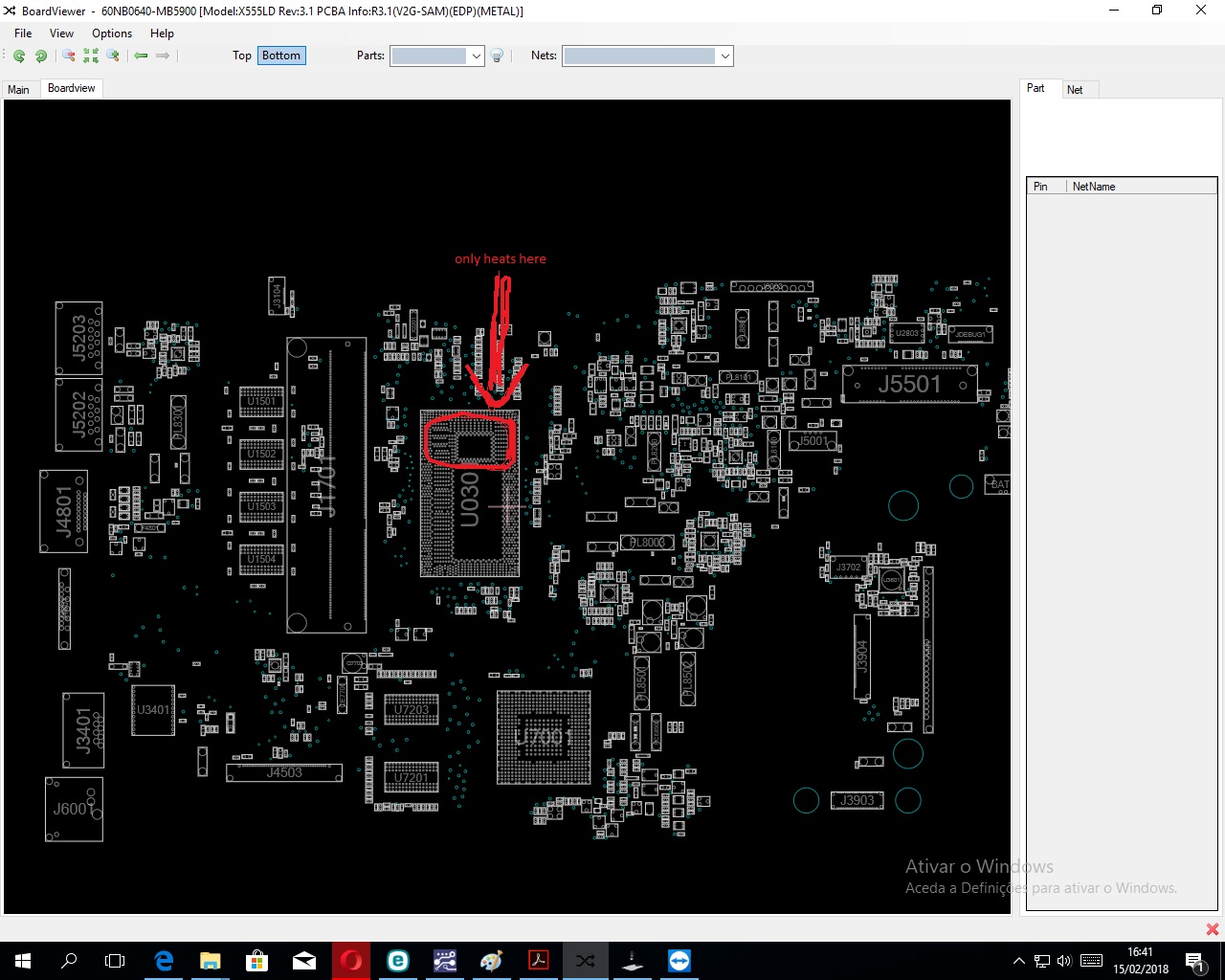Open the Options menu
This screenshot has height=980, width=1225.
pyautogui.click(x=112, y=33)
